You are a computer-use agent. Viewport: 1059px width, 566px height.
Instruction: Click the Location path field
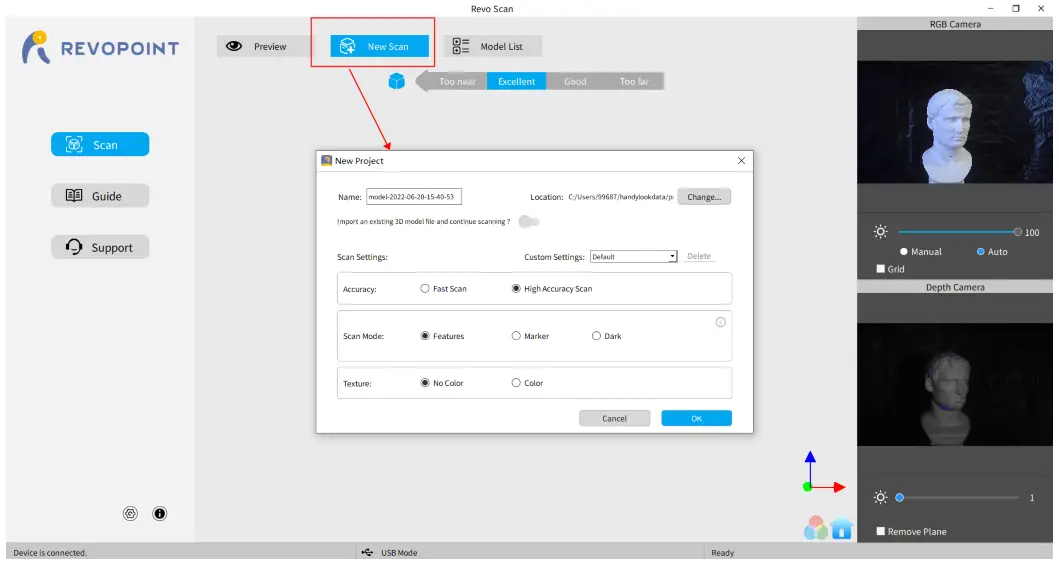tap(621, 197)
